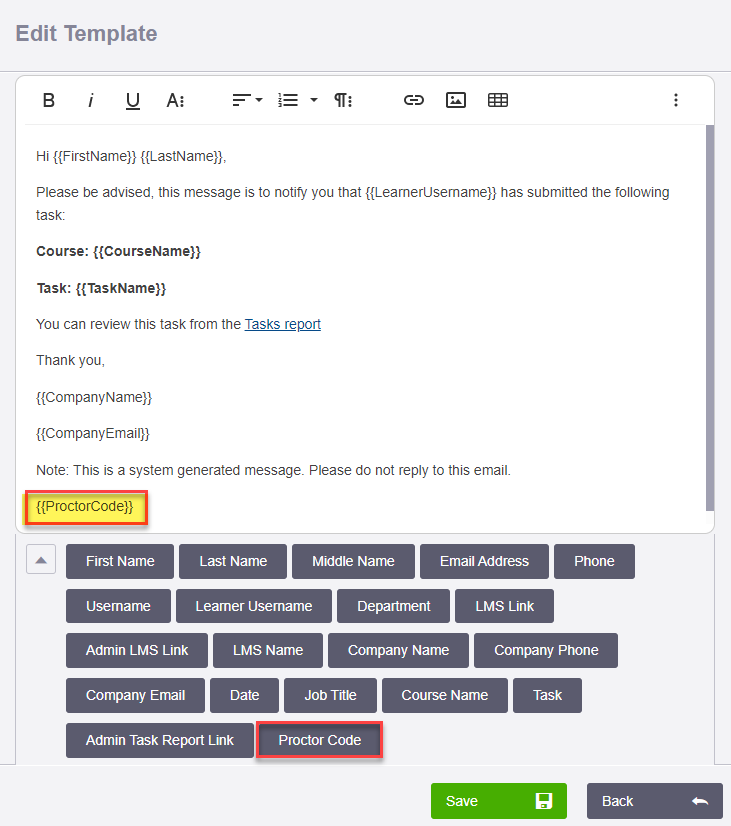The width and height of the screenshot is (731, 826).
Task: Save the template
Action: tap(499, 801)
